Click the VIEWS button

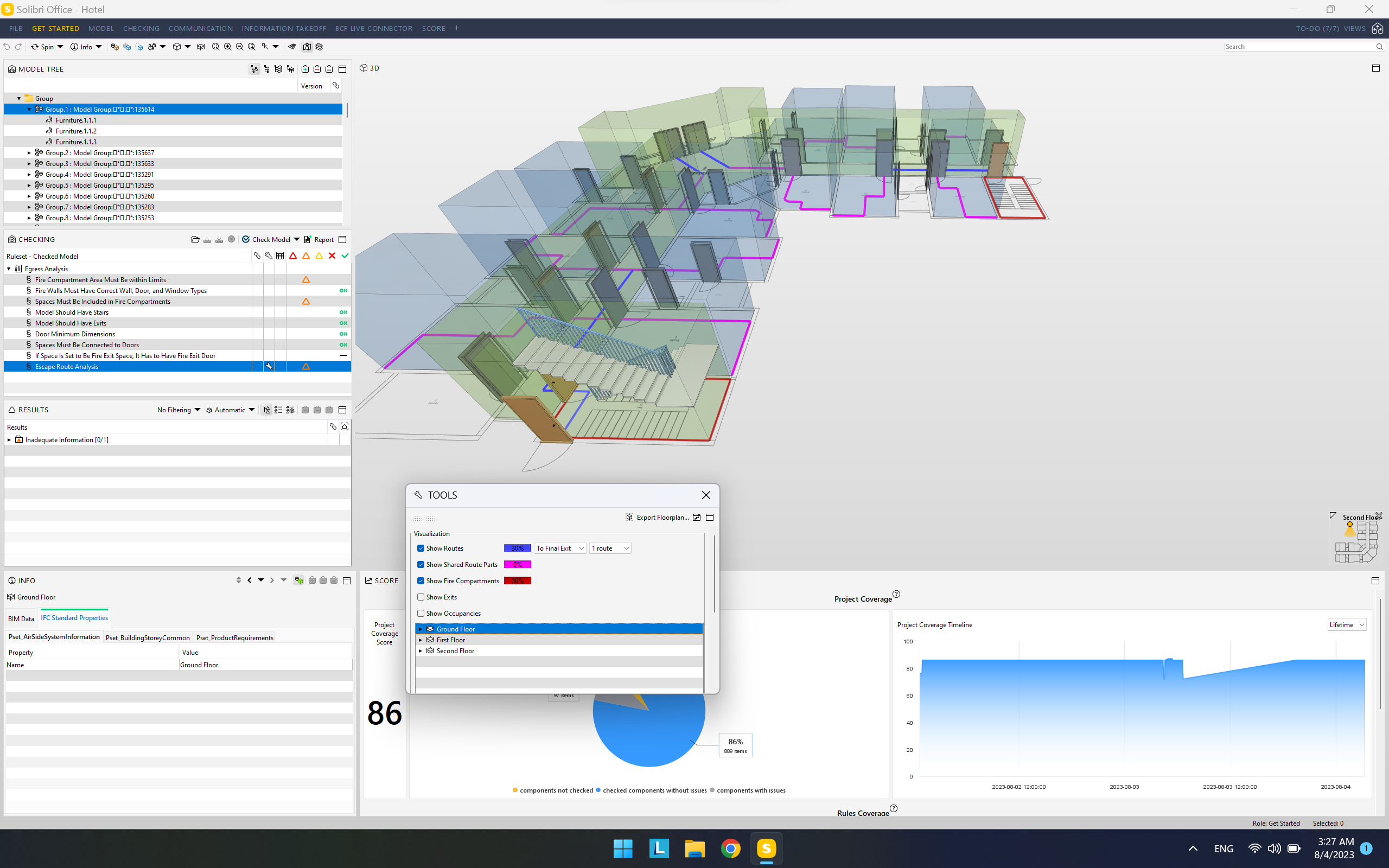1355,28
